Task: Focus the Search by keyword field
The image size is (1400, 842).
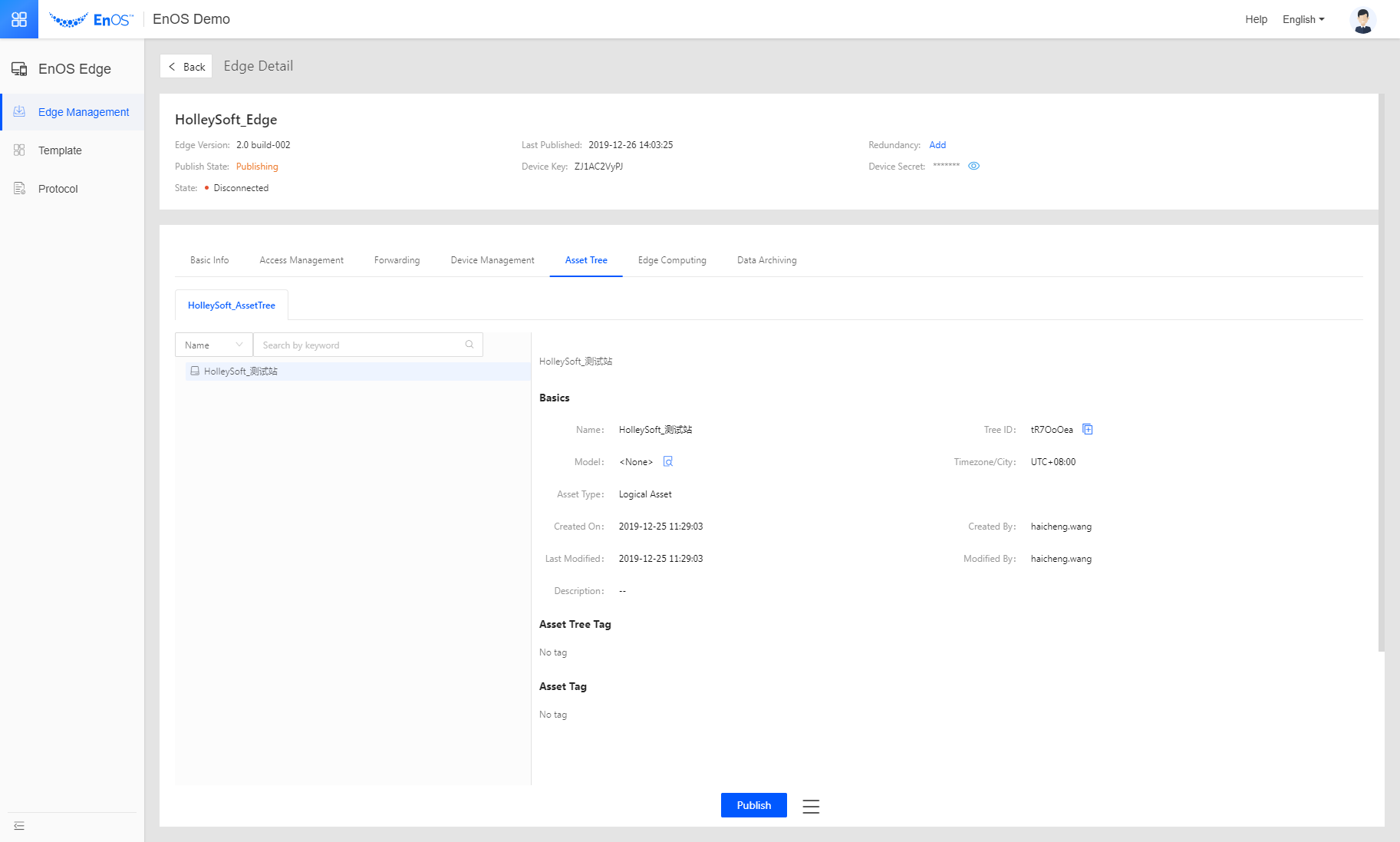Action: pos(367,345)
